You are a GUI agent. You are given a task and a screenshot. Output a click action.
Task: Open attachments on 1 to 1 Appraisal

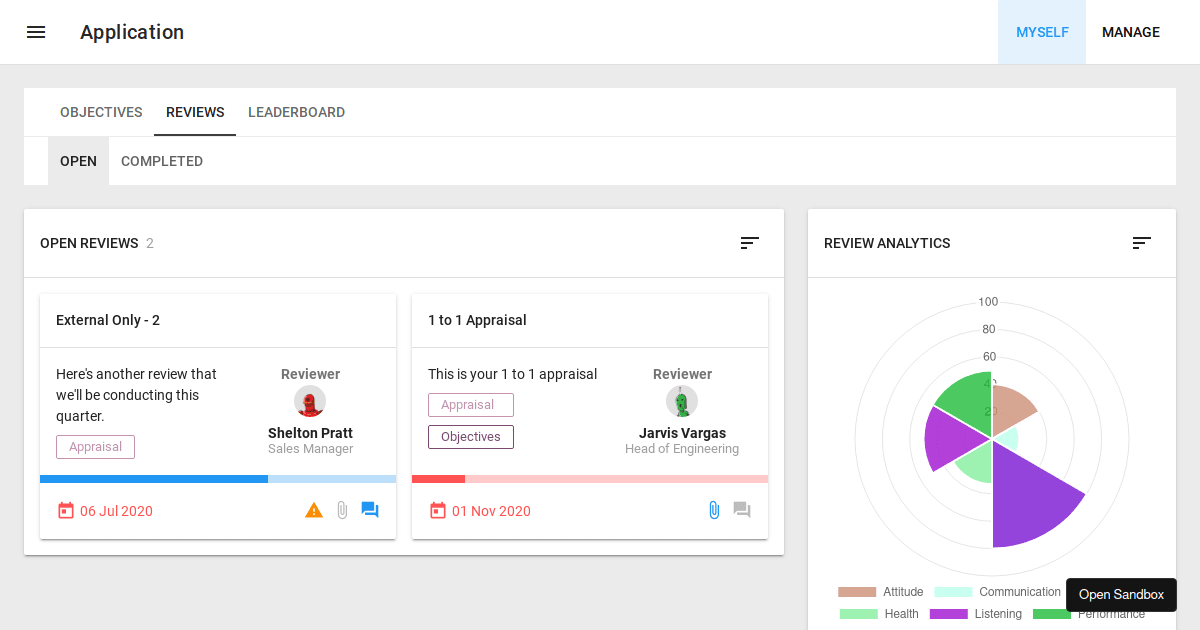coord(713,509)
